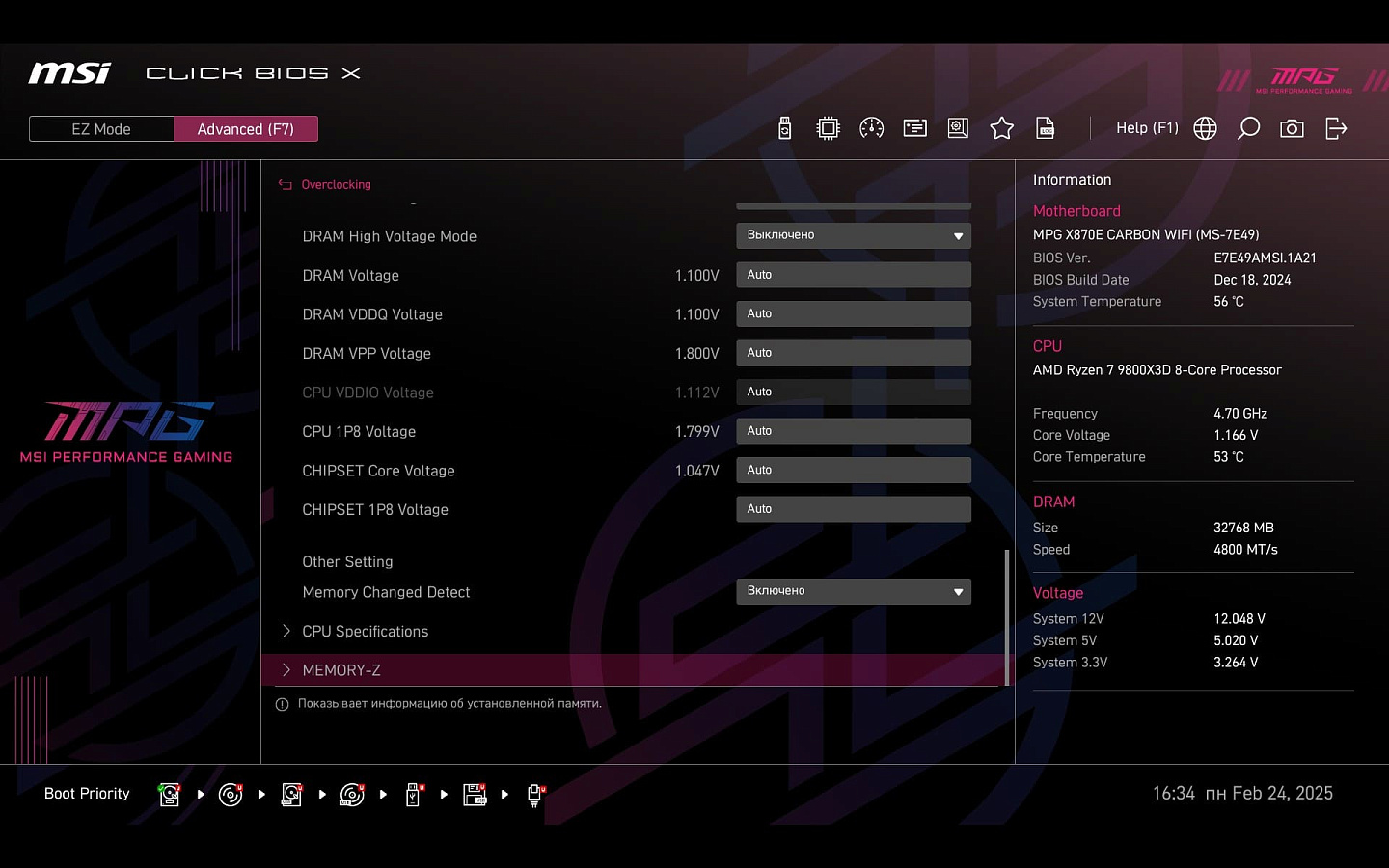Click the MSI logo

(69, 73)
